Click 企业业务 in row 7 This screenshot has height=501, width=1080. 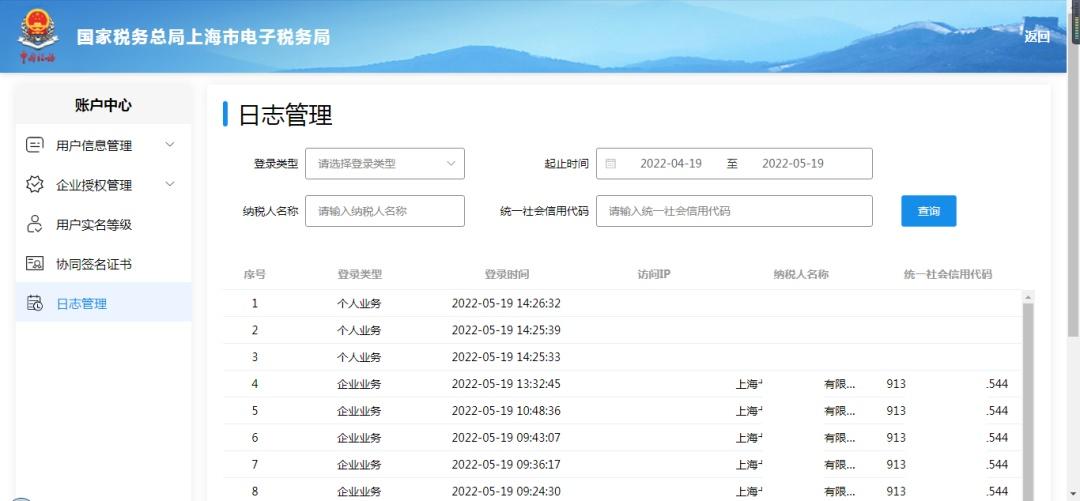tap(359, 464)
